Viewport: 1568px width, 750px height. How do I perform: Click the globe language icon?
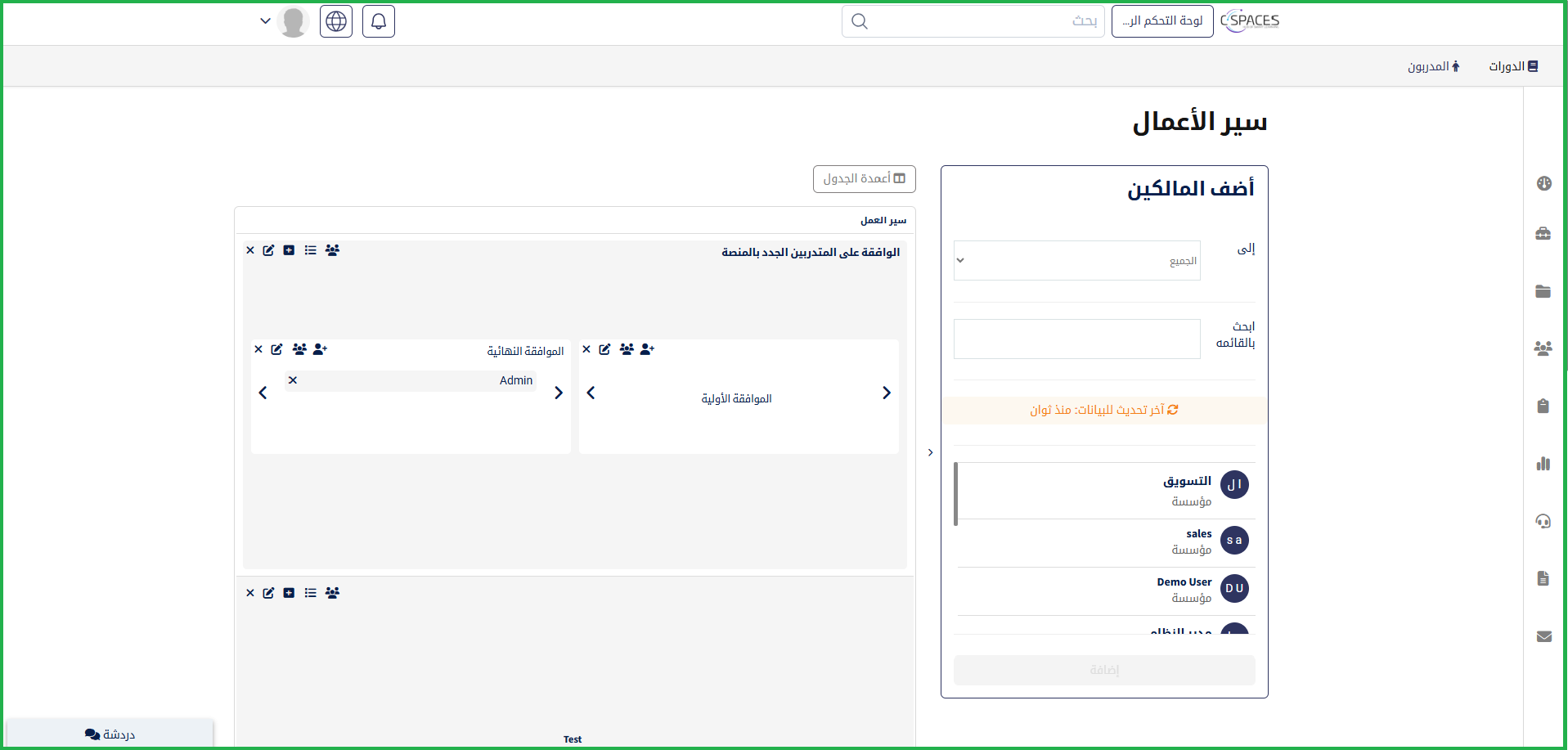click(336, 21)
